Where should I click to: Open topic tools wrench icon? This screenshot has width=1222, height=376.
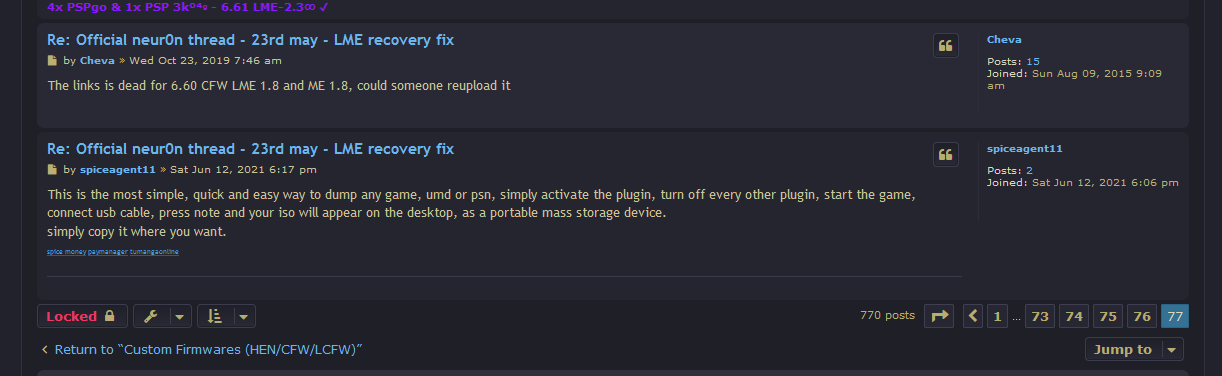tap(151, 316)
